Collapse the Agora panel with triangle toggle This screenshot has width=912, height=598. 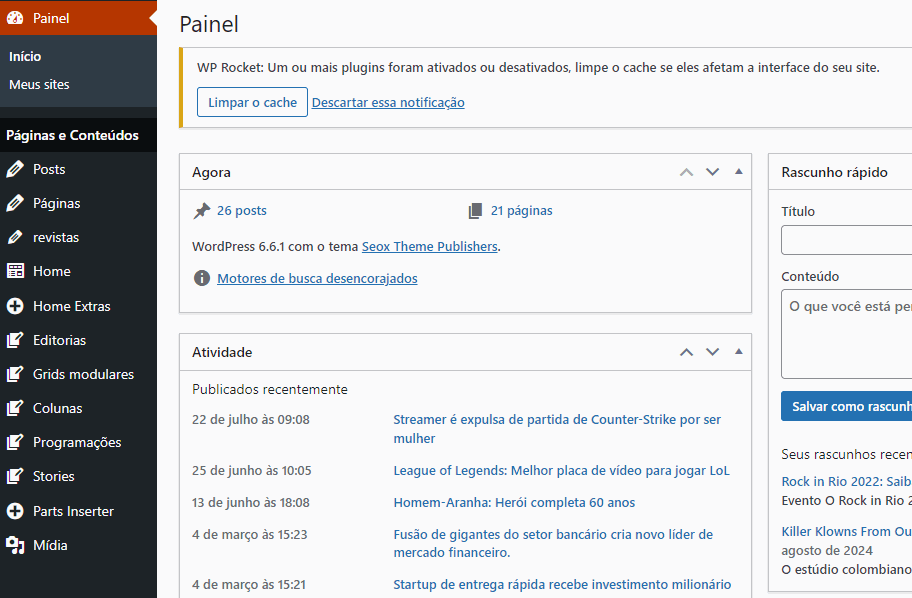pos(739,172)
